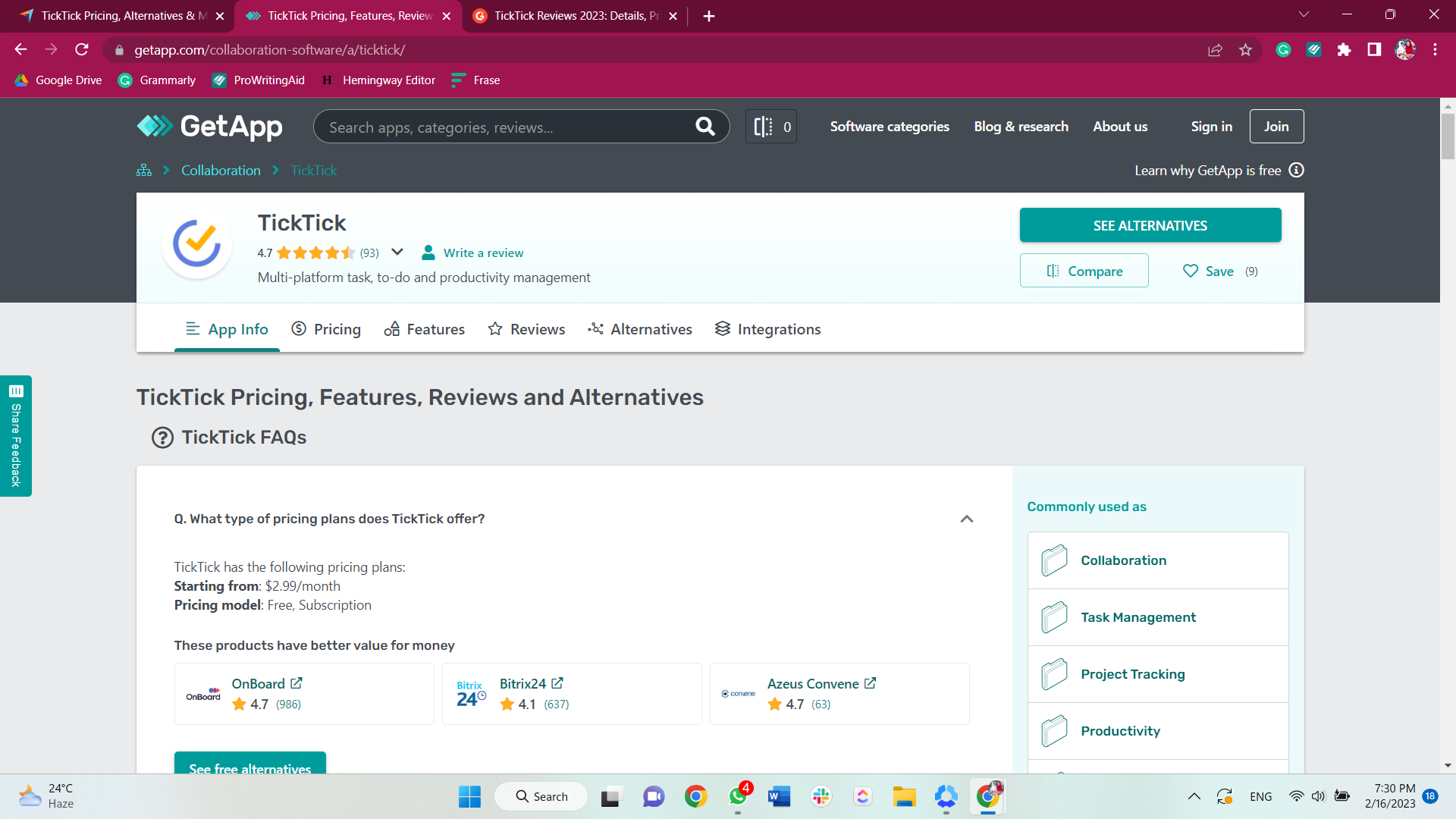Collapse the pricing plans FAQ answer
The height and width of the screenshot is (819, 1456).
click(967, 519)
